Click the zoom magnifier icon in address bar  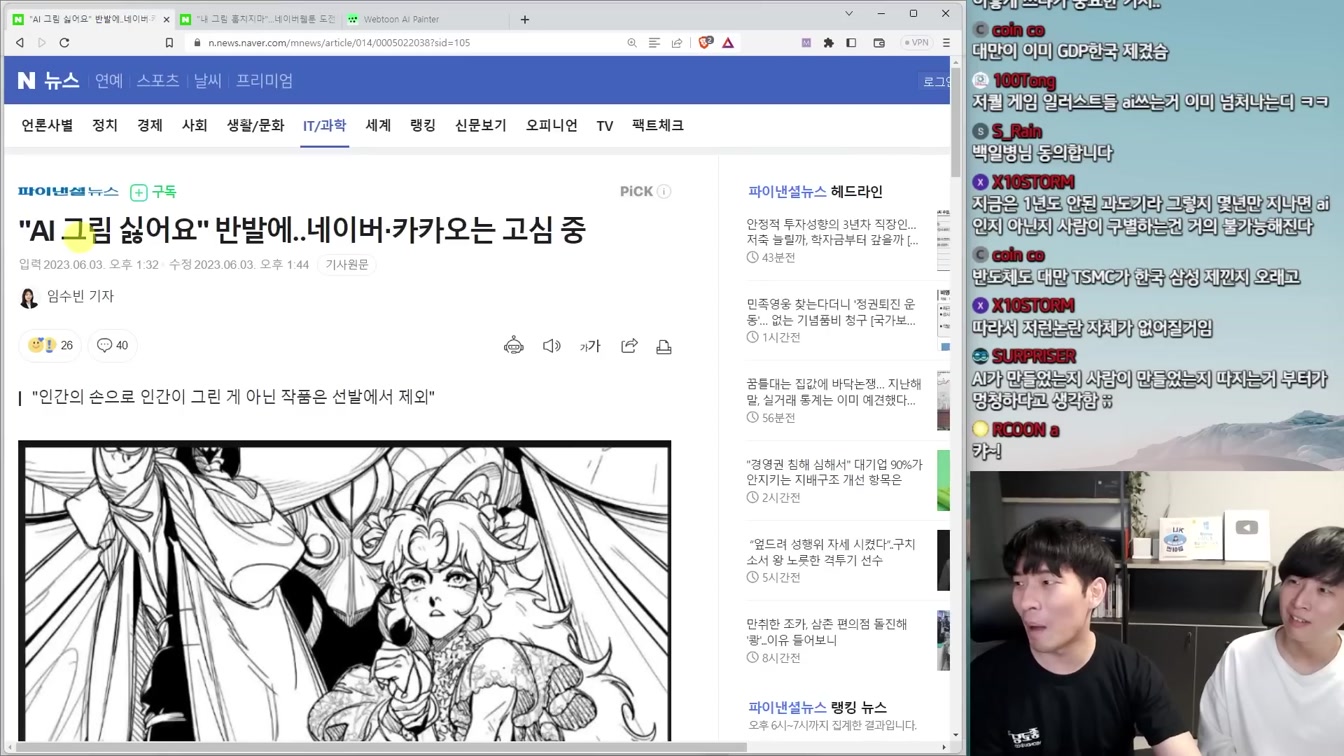[632, 43]
